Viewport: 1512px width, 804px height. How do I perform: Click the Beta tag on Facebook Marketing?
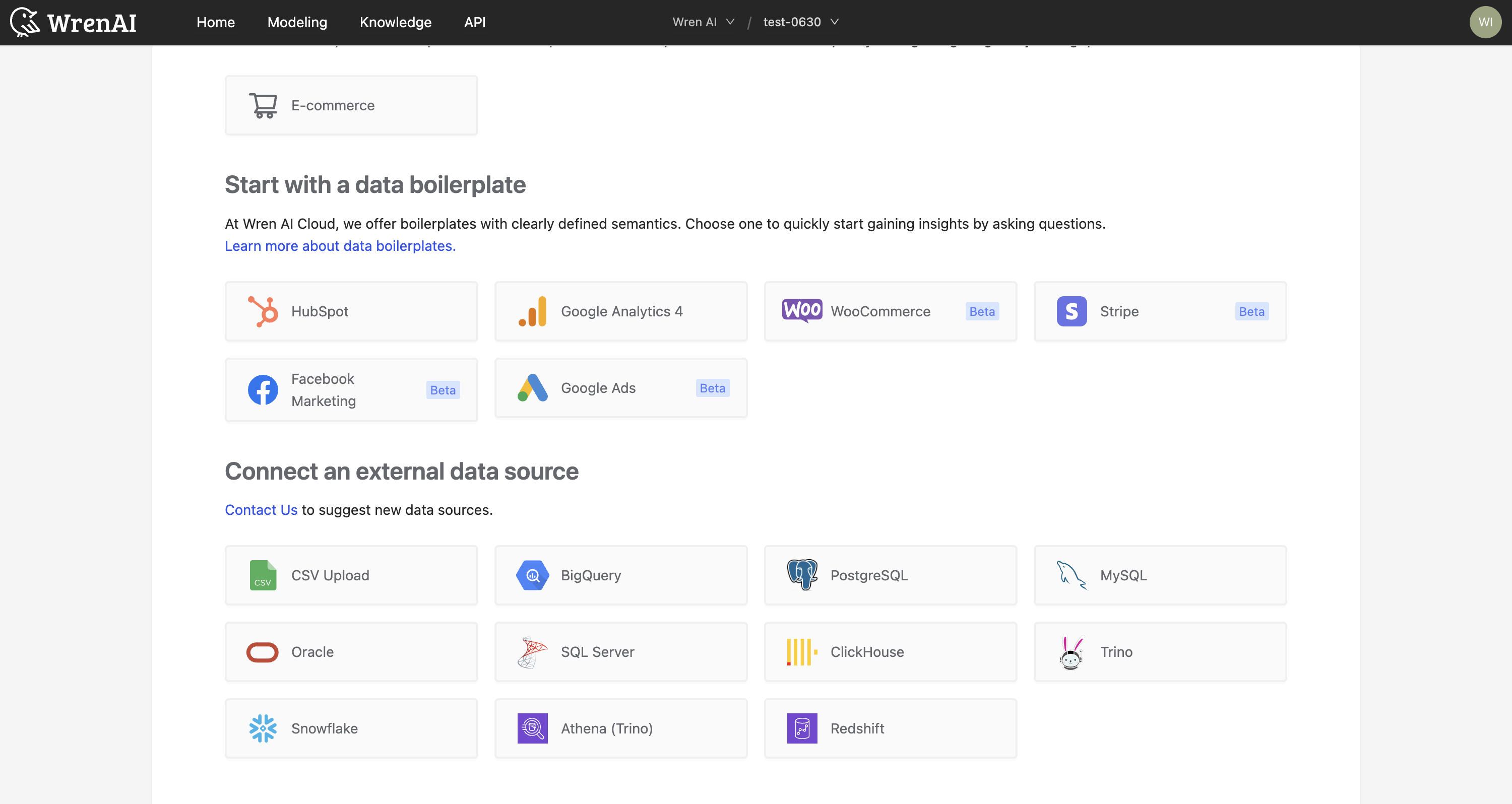pyautogui.click(x=443, y=390)
